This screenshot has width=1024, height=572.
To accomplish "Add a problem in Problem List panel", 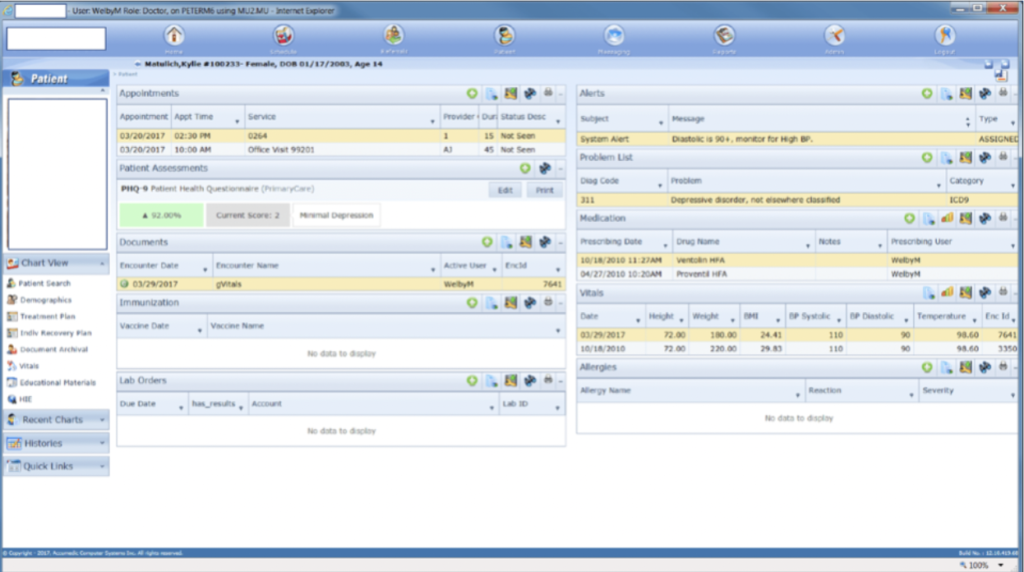I will [927, 157].
